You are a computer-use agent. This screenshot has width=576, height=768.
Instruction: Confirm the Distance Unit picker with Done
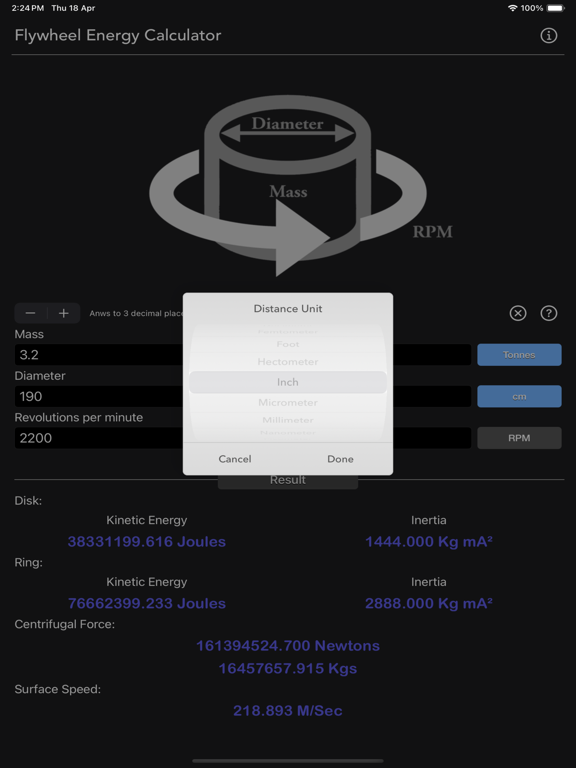(340, 459)
